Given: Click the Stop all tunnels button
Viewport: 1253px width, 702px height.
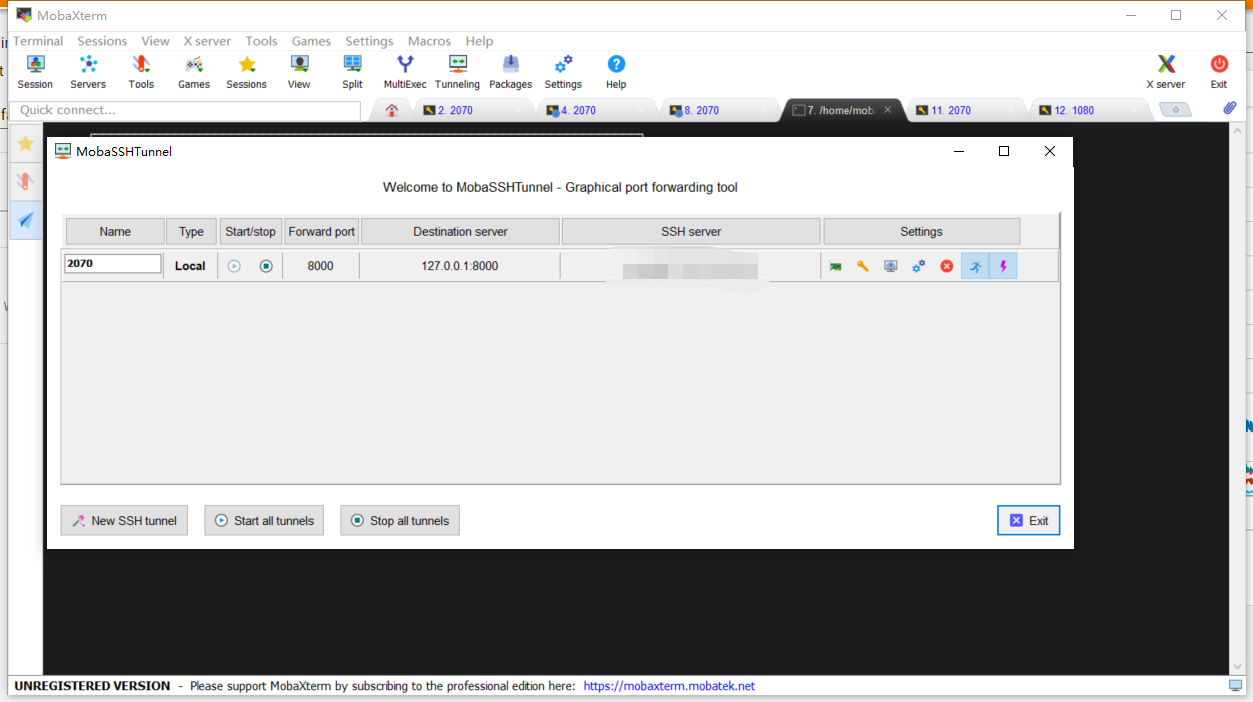Looking at the screenshot, I should 400,520.
